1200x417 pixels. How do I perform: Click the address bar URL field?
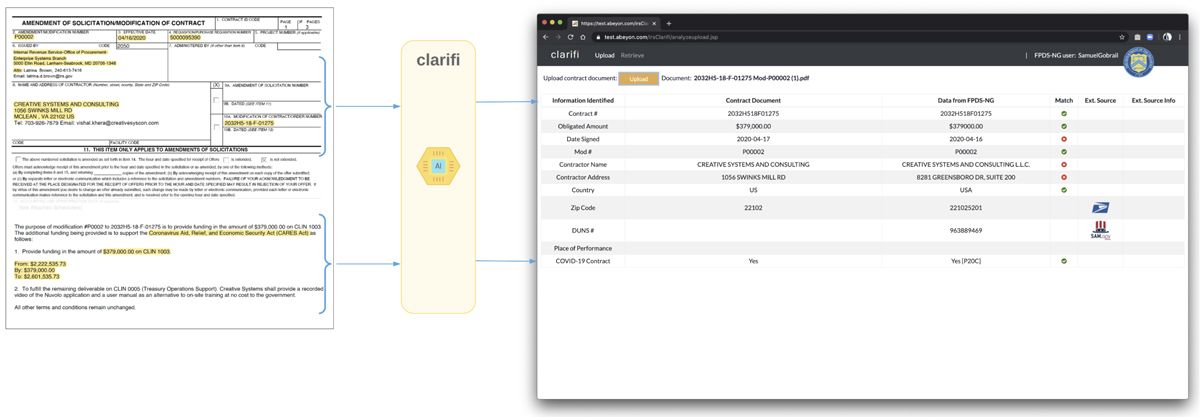click(x=858, y=36)
